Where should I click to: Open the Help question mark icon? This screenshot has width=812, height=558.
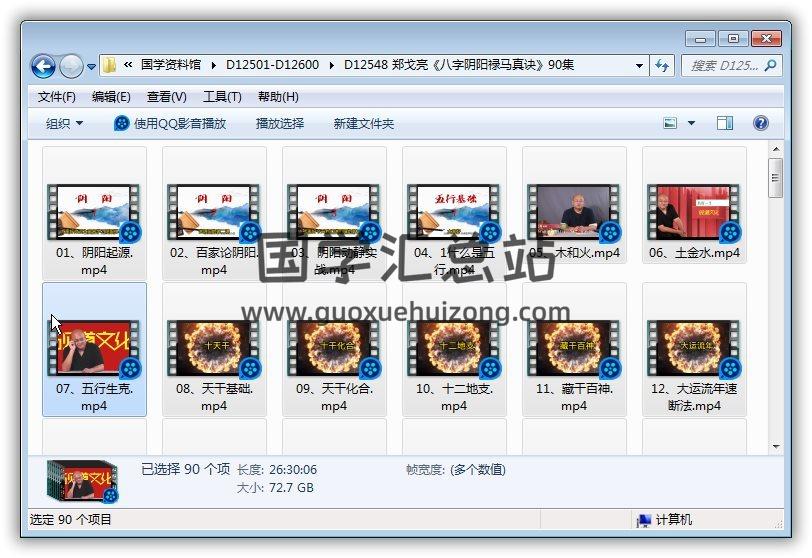point(760,123)
